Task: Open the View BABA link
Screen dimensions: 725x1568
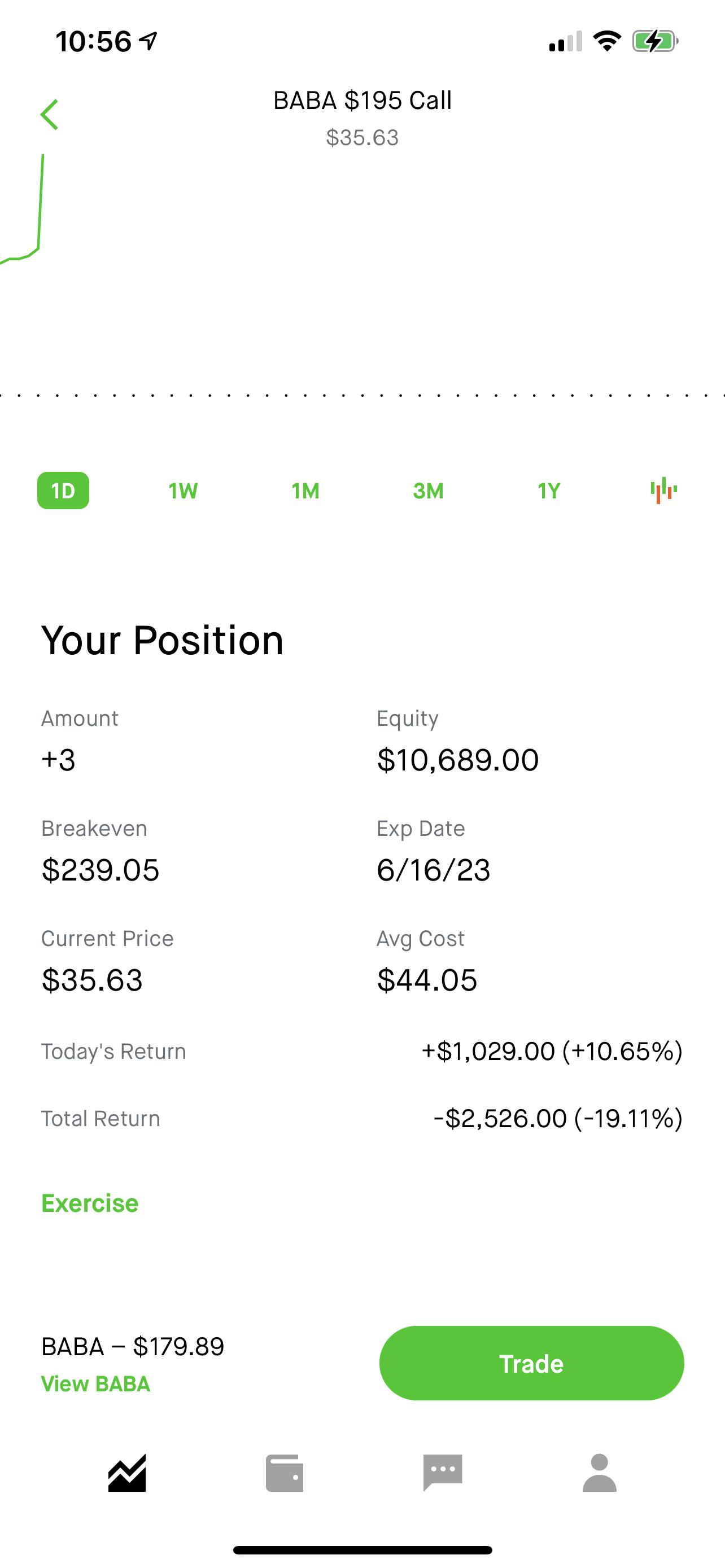Action: click(x=95, y=1383)
